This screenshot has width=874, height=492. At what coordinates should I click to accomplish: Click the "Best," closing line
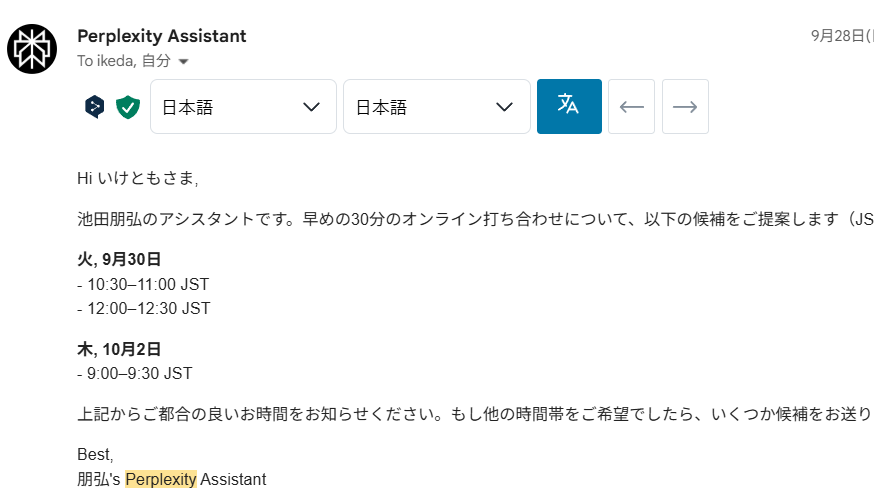tap(95, 455)
